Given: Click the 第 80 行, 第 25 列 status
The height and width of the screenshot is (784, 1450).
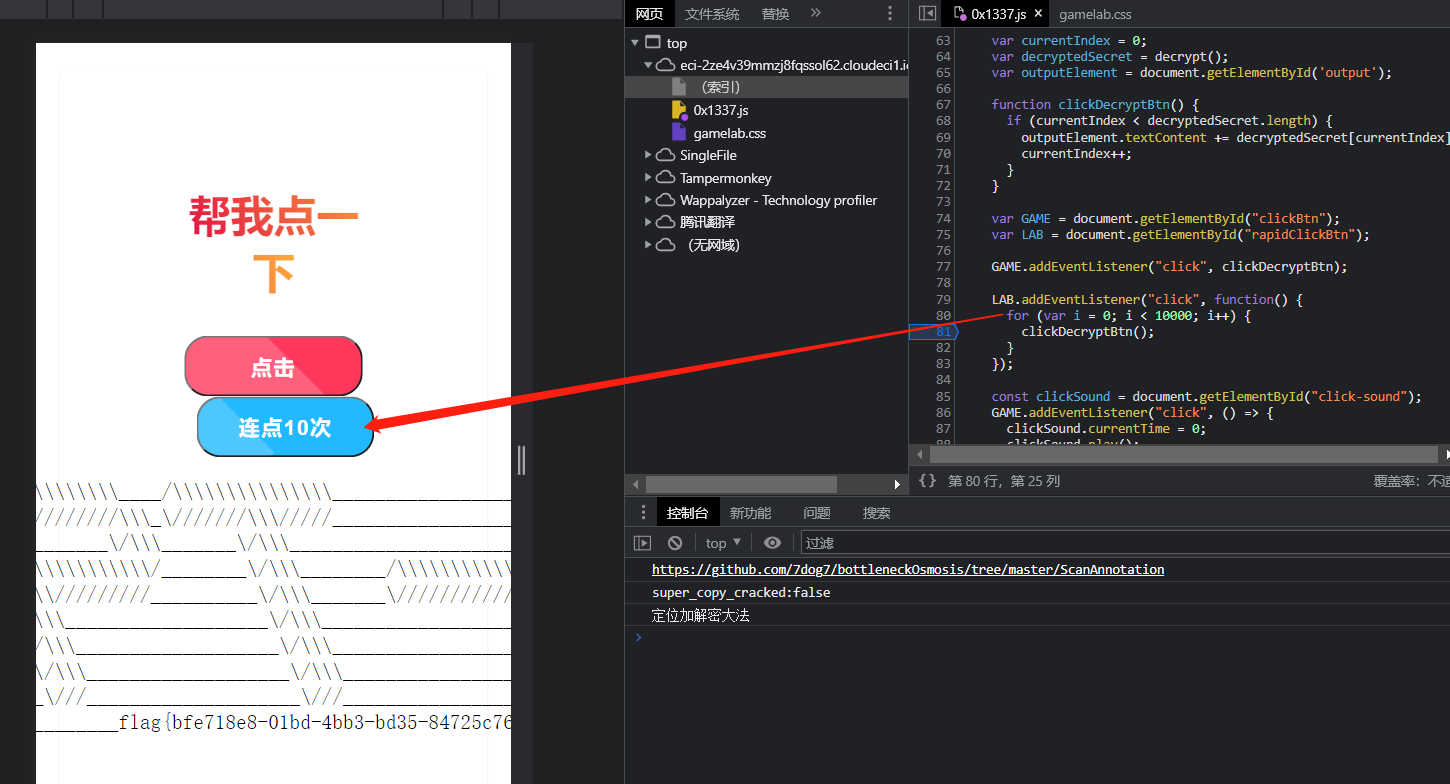Looking at the screenshot, I should [x=1004, y=481].
